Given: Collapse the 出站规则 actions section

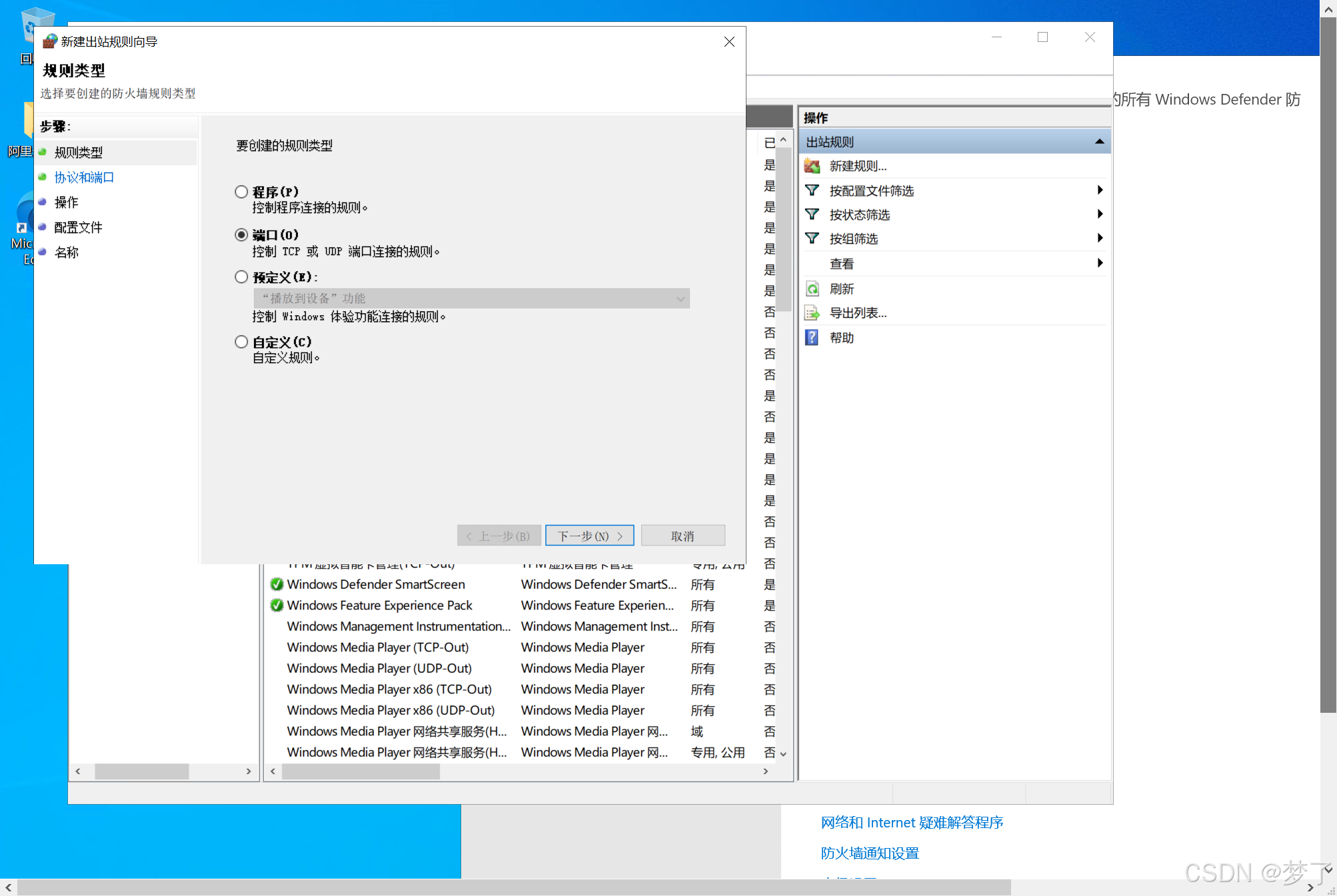Looking at the screenshot, I should pyautogui.click(x=1100, y=142).
